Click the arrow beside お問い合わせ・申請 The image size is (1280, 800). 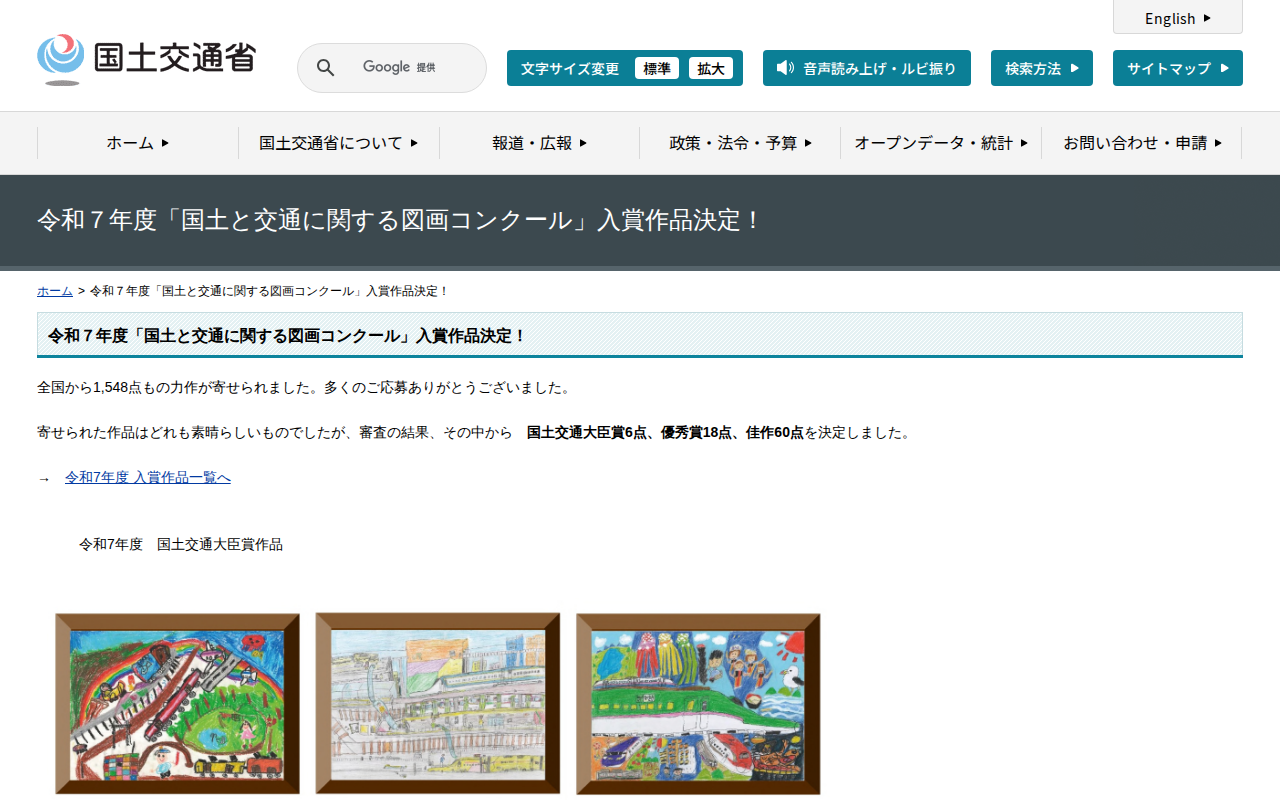point(1218,143)
